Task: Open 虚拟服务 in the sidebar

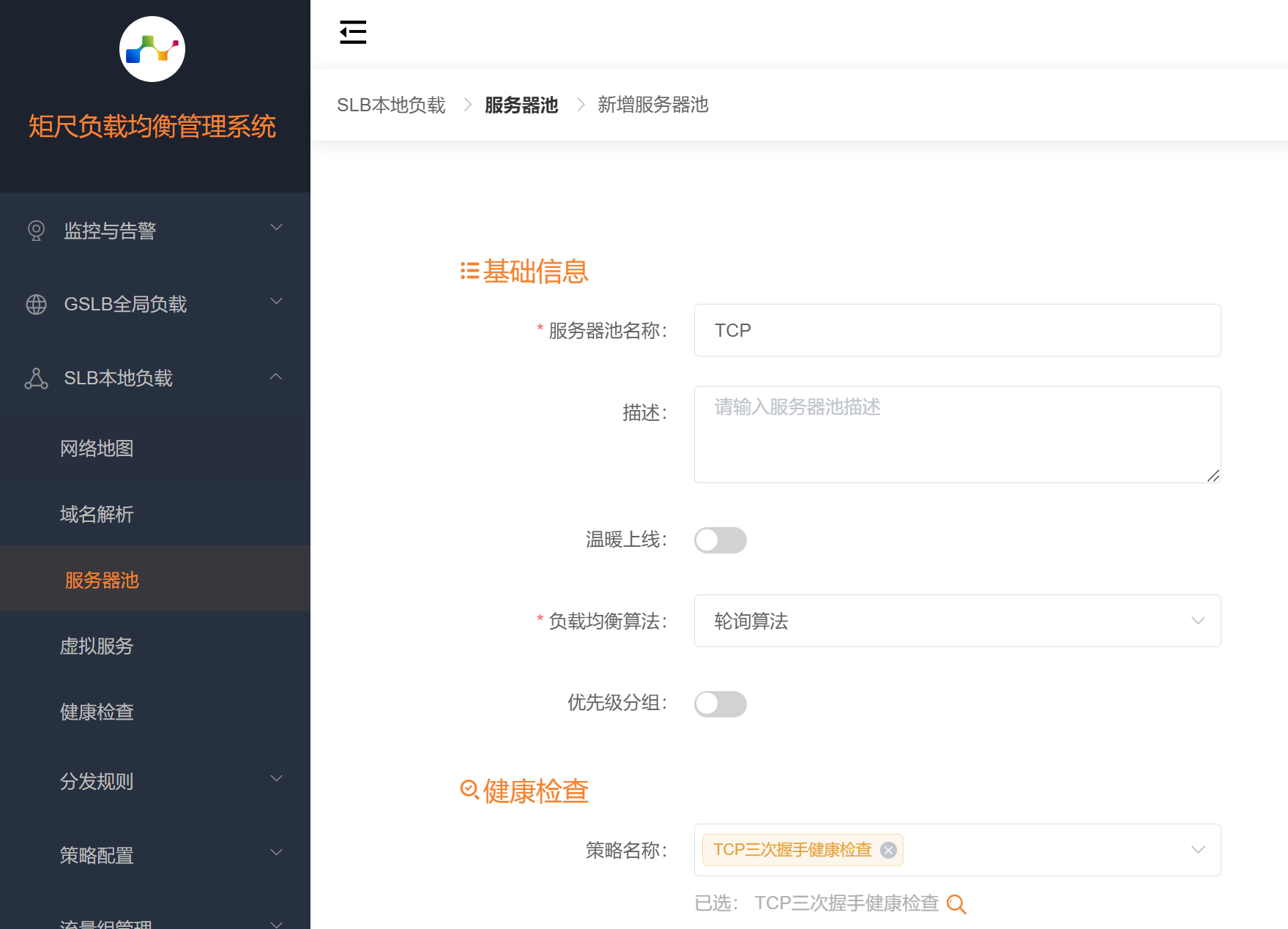Action: [x=97, y=646]
